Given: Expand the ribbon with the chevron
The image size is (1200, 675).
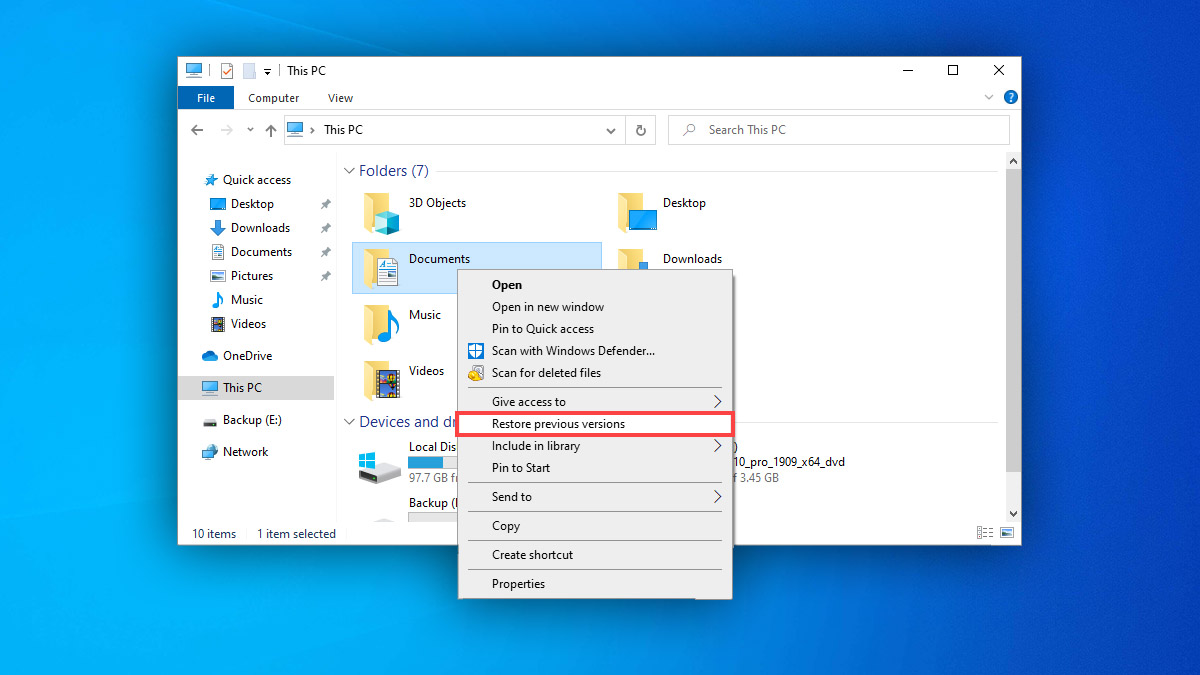Looking at the screenshot, I should (989, 98).
